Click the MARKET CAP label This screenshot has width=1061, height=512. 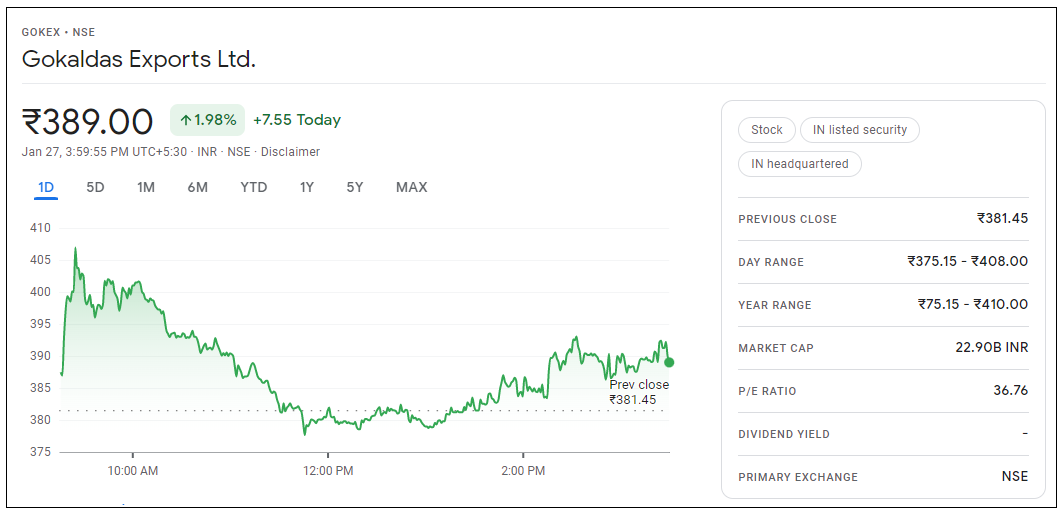point(776,348)
